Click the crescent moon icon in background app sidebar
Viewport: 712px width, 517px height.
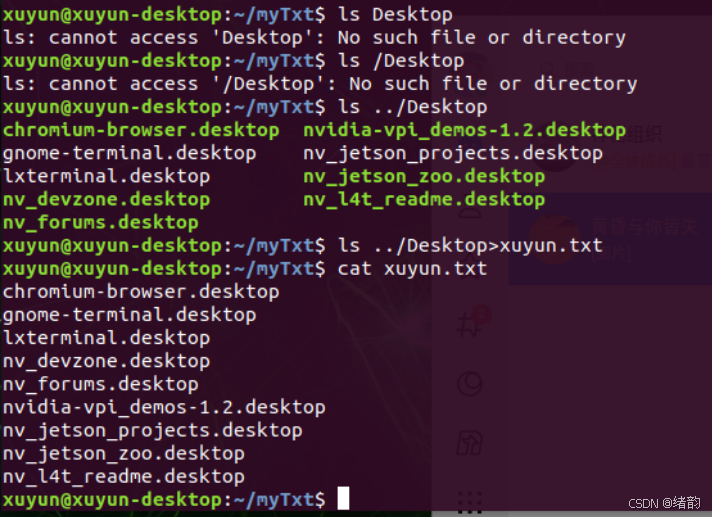(470, 384)
